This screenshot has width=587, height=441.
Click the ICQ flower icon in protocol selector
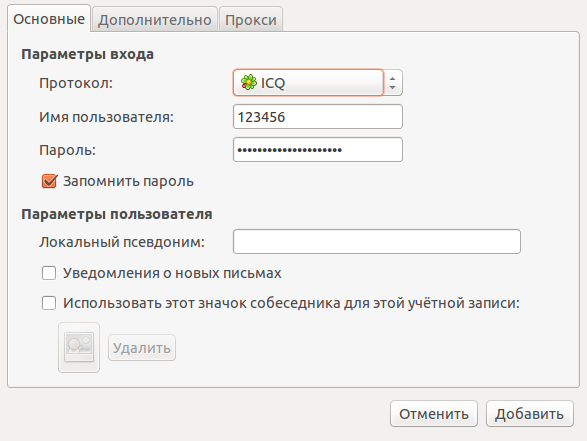point(249,82)
